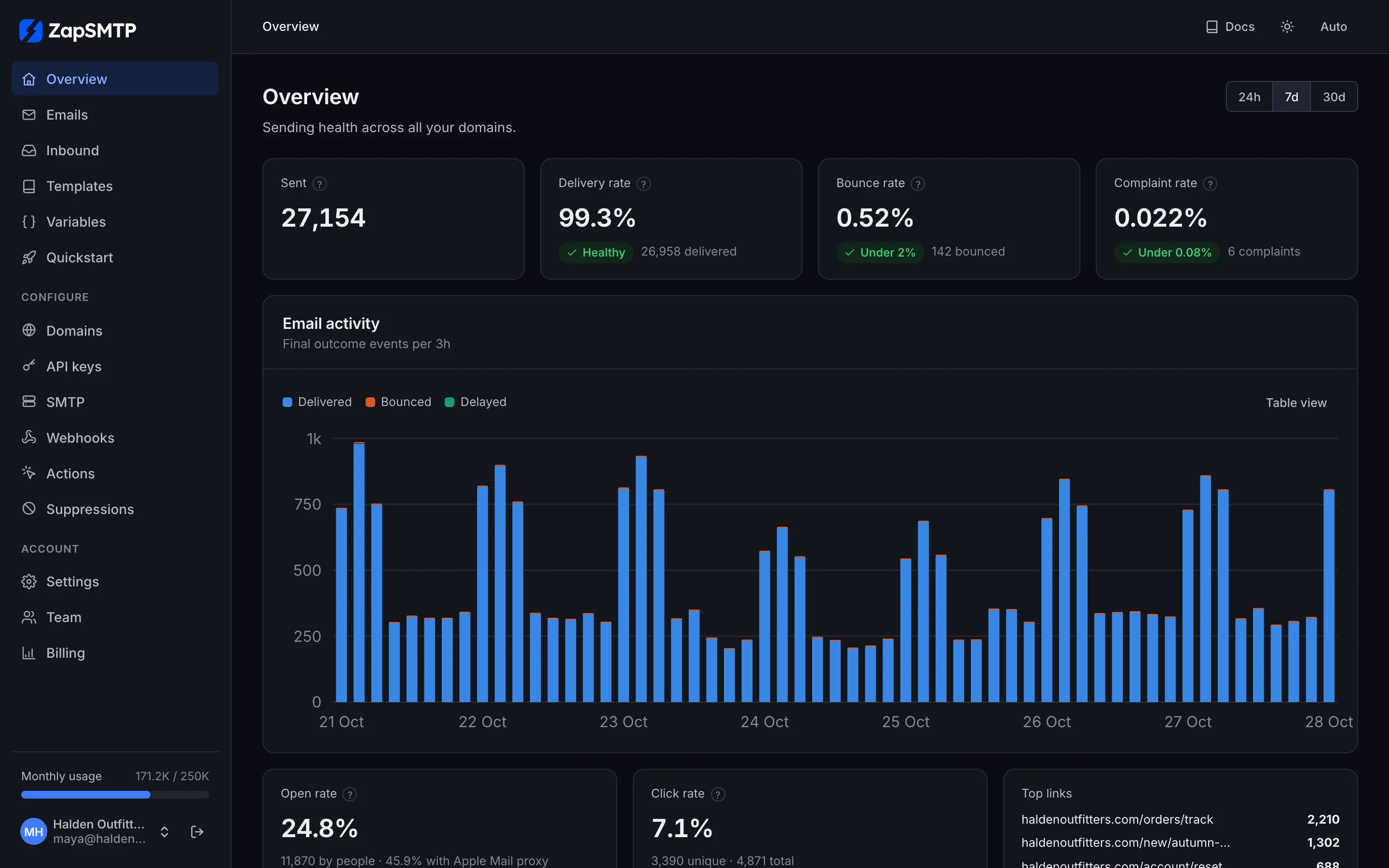Switch time range to 24h
This screenshot has height=868, width=1389.
tap(1249, 97)
